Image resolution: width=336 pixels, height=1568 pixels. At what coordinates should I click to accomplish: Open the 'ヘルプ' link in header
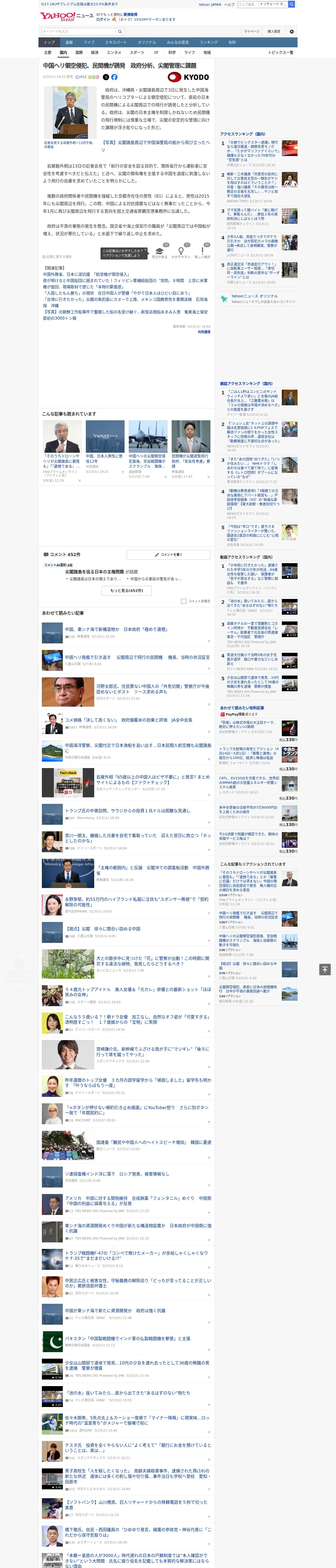(229, 4)
